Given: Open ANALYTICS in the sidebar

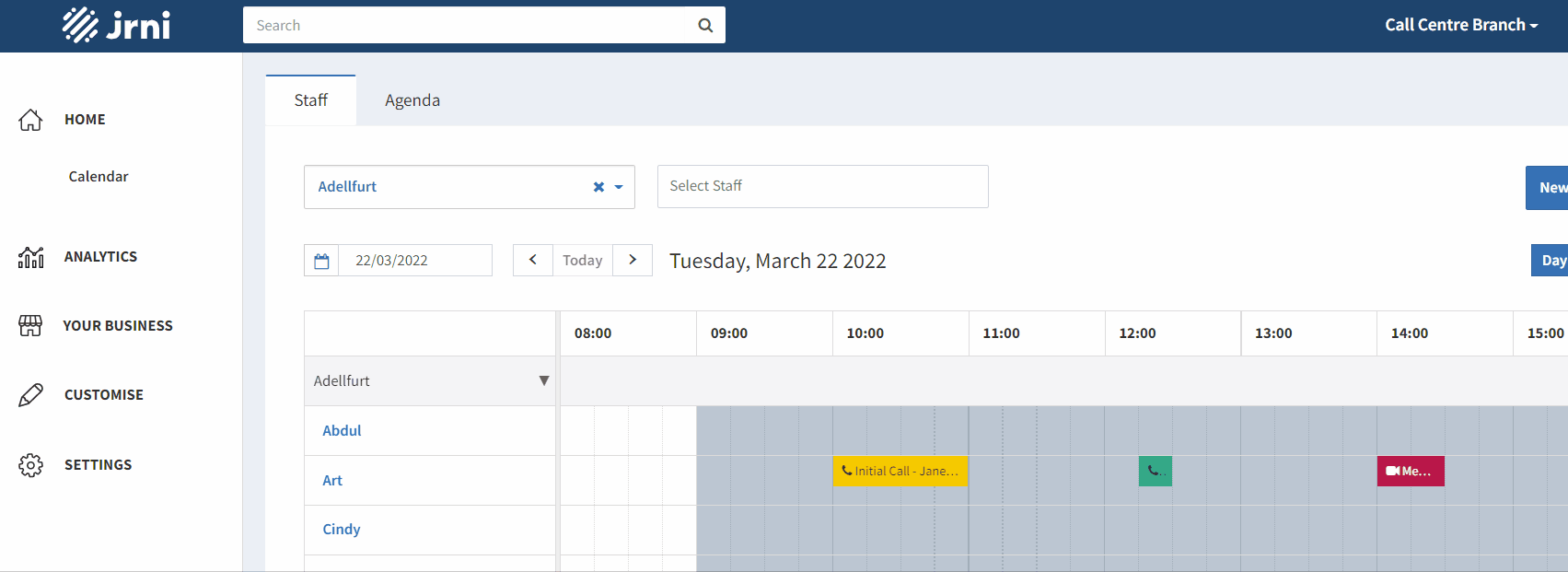Looking at the screenshot, I should (x=100, y=257).
